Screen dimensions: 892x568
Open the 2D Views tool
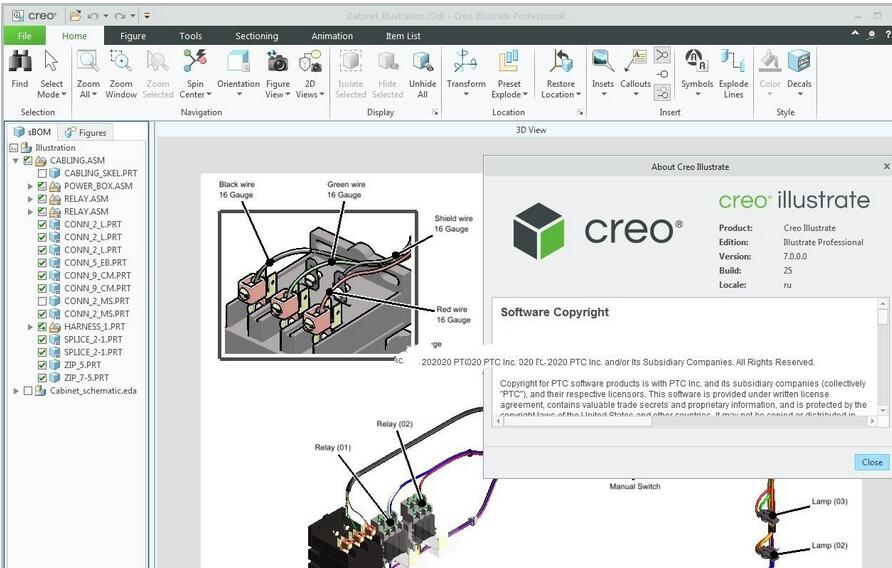tap(310, 74)
